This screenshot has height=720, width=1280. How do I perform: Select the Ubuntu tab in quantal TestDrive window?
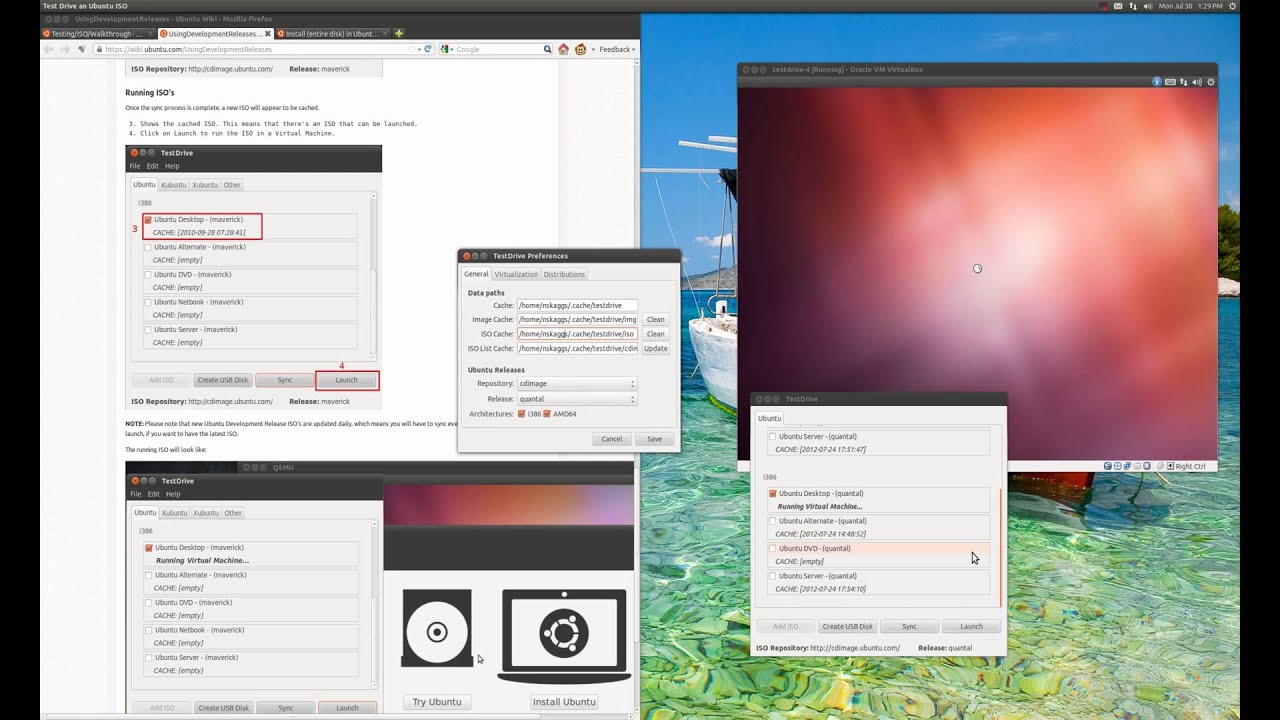769,418
